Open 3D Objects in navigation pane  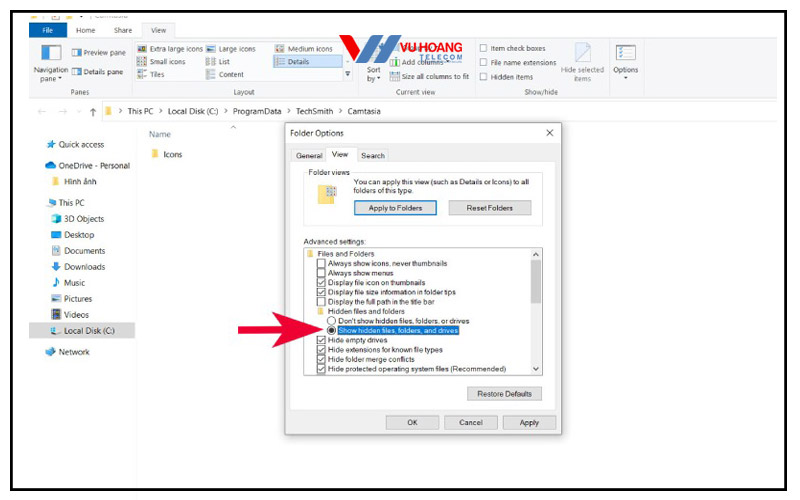83,219
